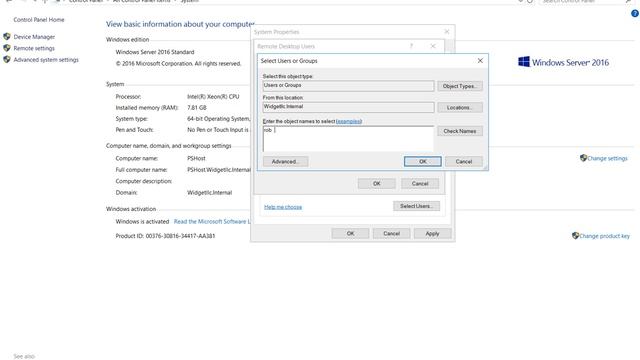Select the Product ID text
Image resolution: width=640 pixels, height=360 pixels.
tap(165, 236)
